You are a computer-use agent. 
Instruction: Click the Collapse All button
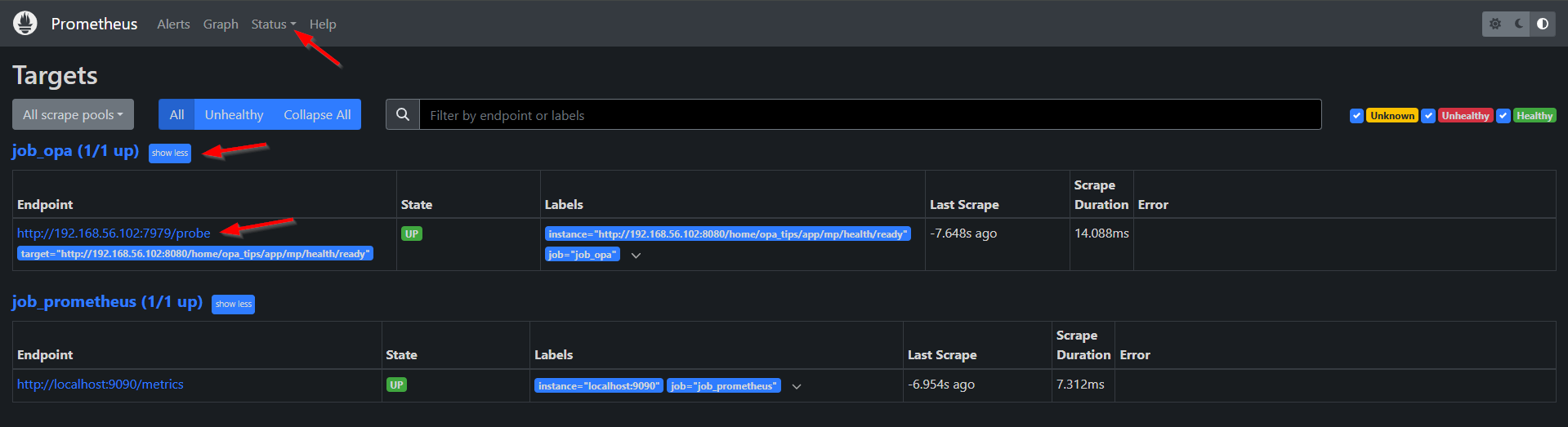click(317, 114)
